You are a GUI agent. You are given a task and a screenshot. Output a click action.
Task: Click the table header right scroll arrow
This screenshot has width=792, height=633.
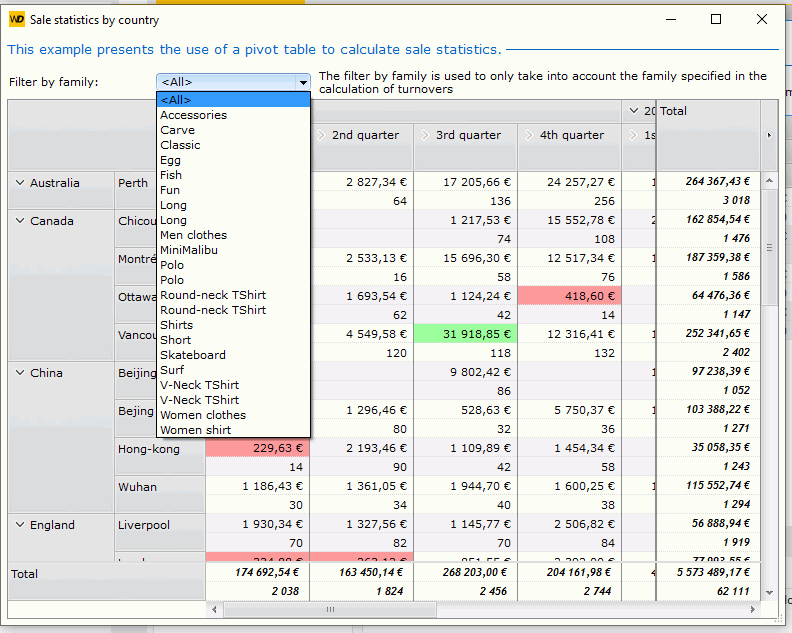[769, 135]
